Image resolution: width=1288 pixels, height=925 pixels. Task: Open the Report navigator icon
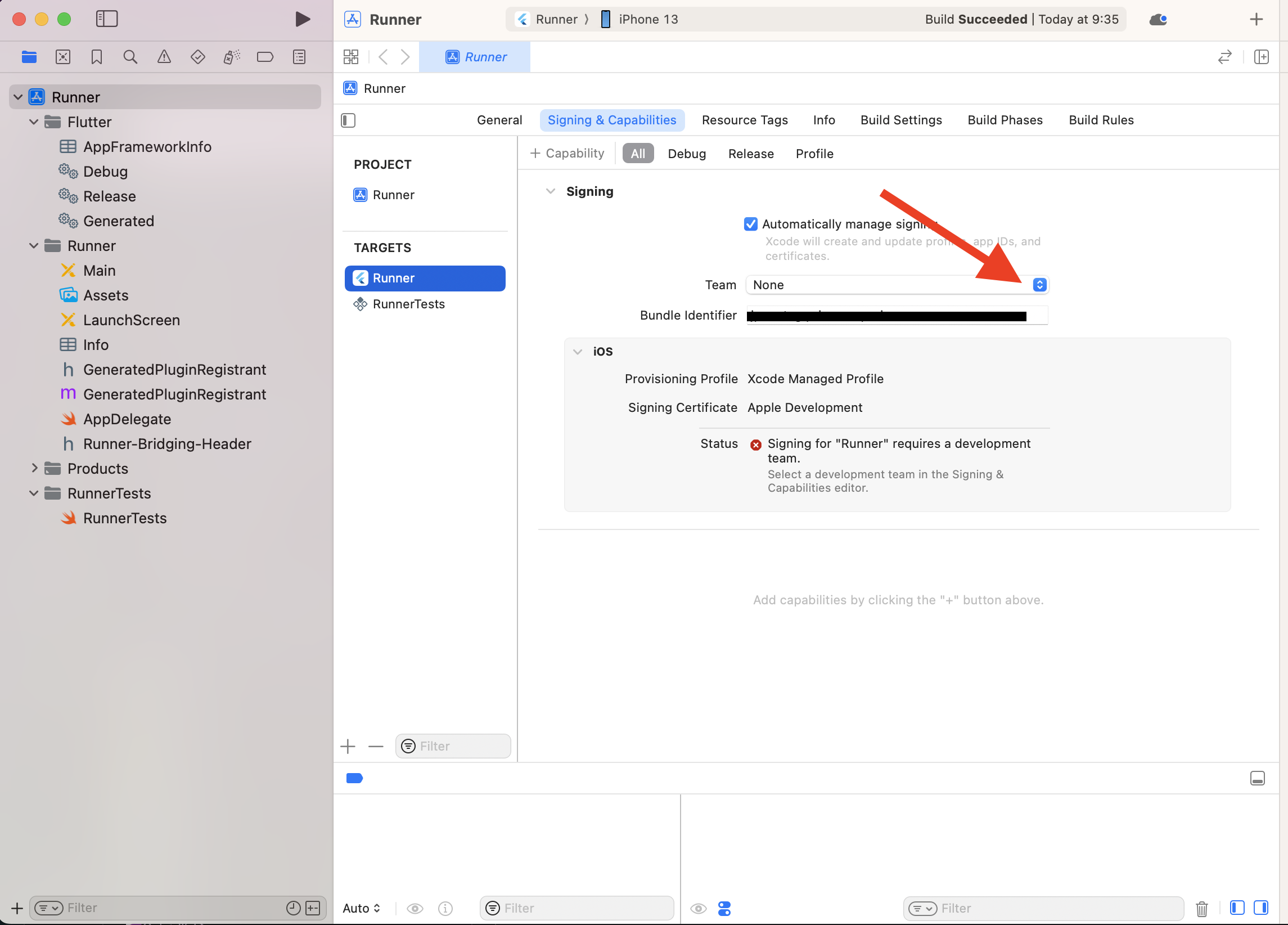click(x=299, y=57)
